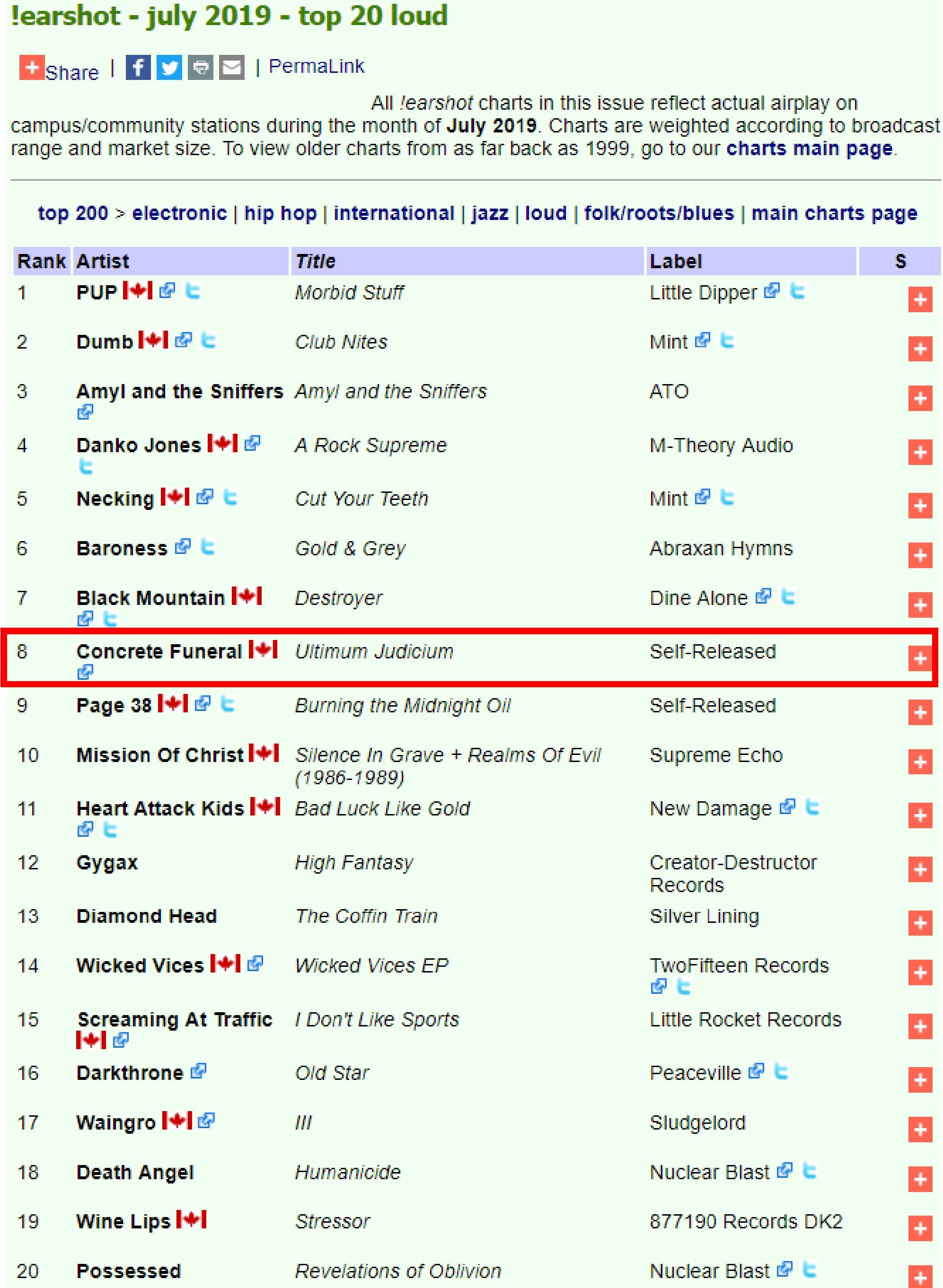Expand the plus button for Gygax row
This screenshot has width=943, height=1288.
(920, 870)
